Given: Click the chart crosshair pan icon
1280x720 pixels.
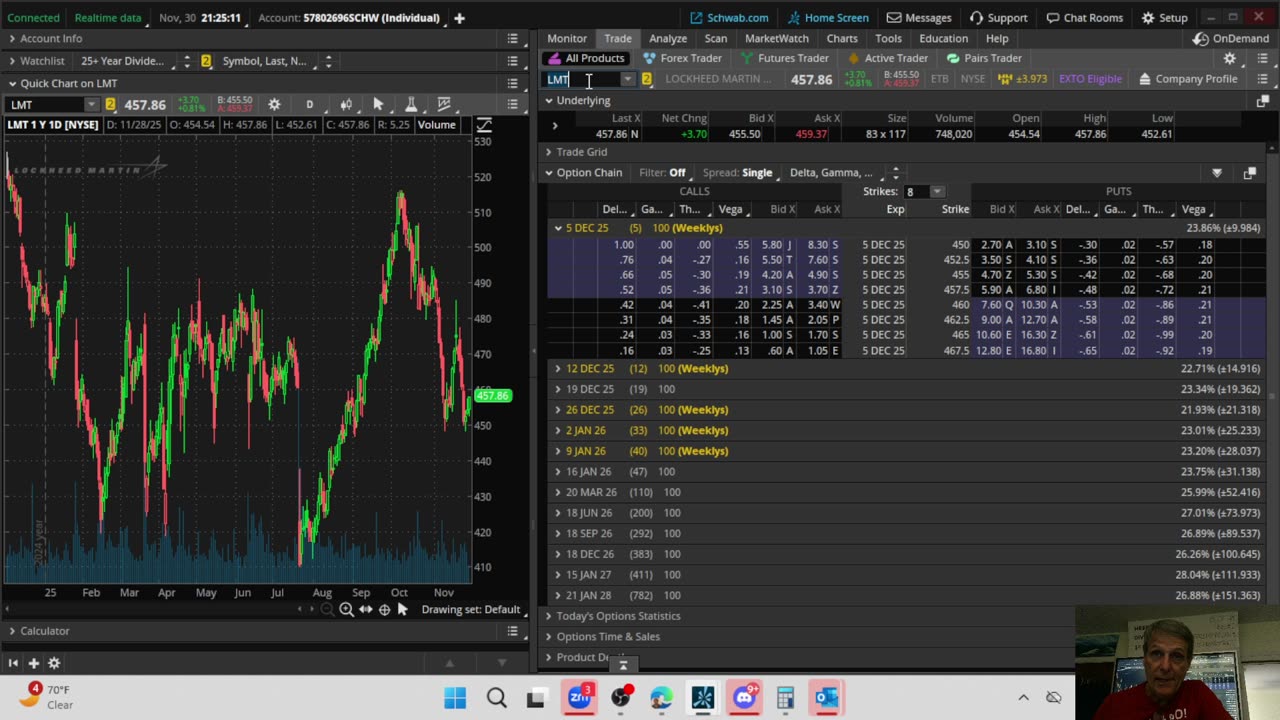Looking at the screenshot, I should click(384, 609).
